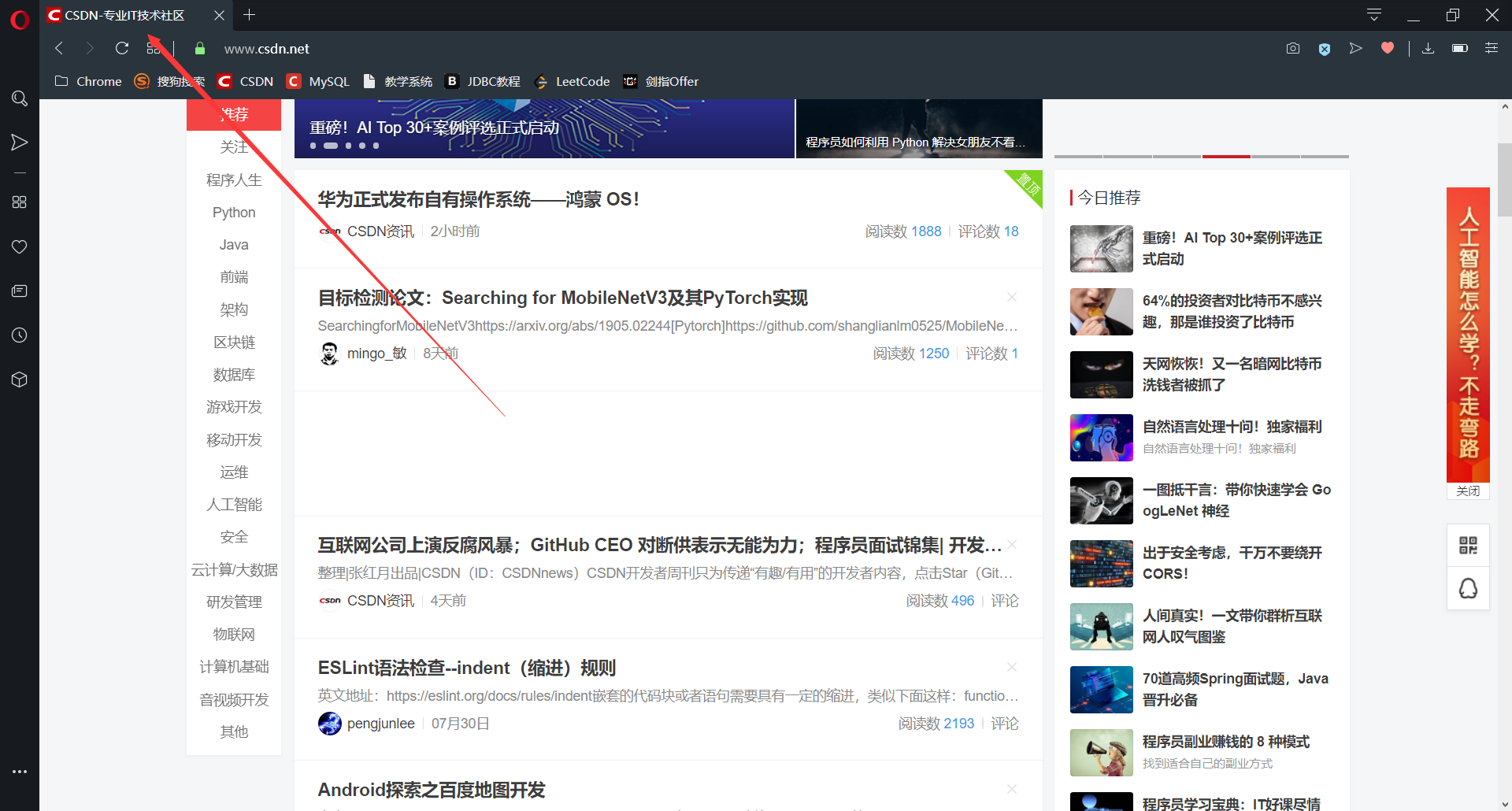Open the 剑指Offer bookmark
1512x811 pixels.
click(x=661, y=81)
